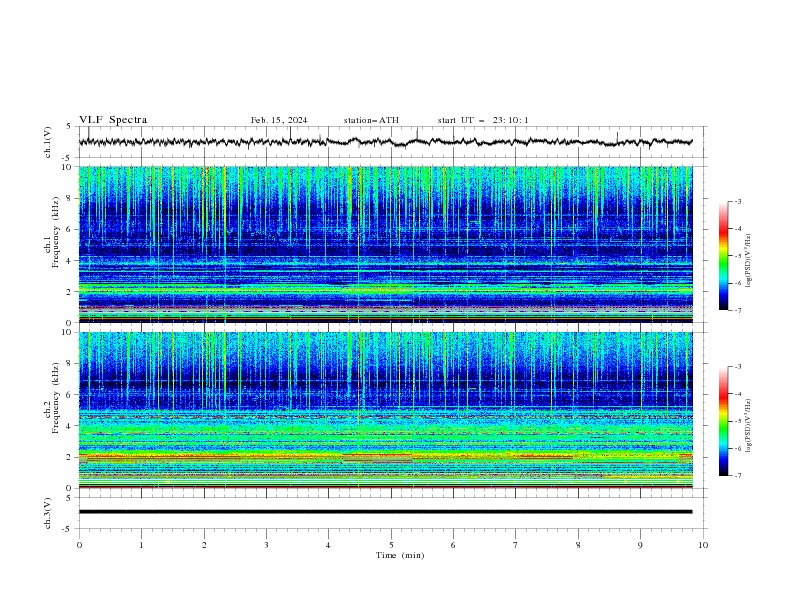Click the ch.3 flat black trace
792x612 pixels.
[x=386, y=512]
